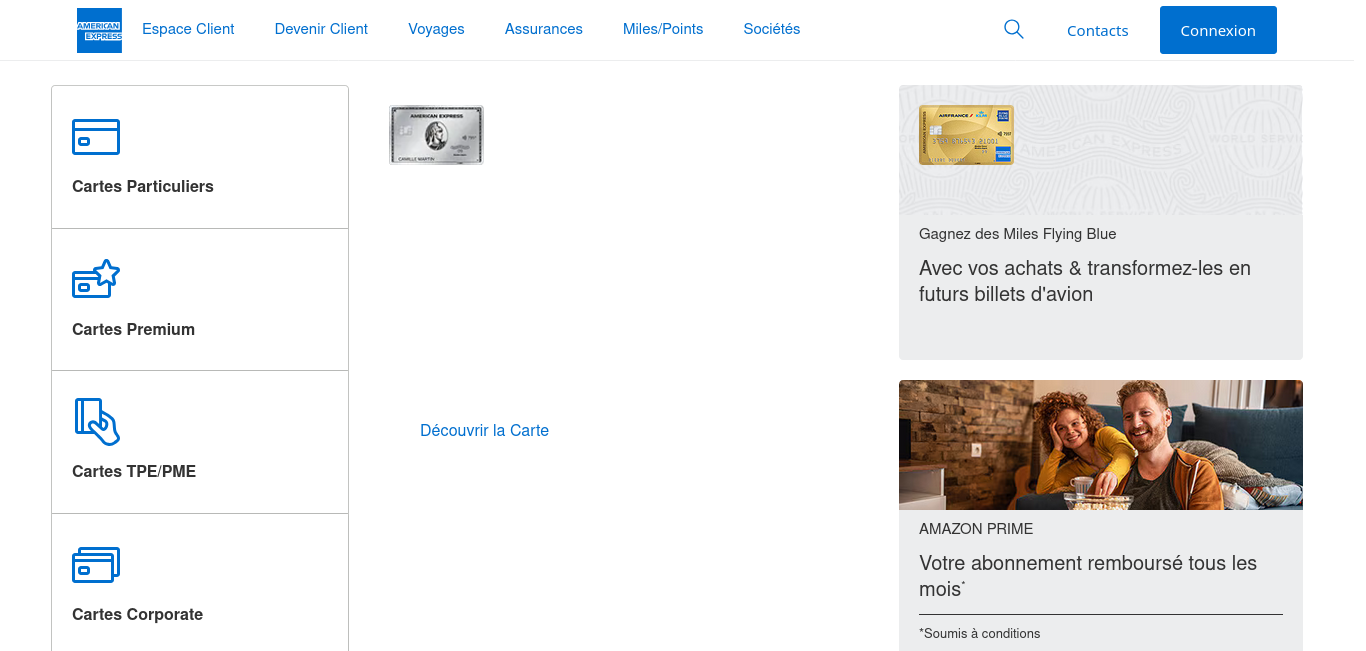Viewport: 1366px width, 651px height.
Task: Click the Cartes Particuliers card icon
Action: [96, 137]
